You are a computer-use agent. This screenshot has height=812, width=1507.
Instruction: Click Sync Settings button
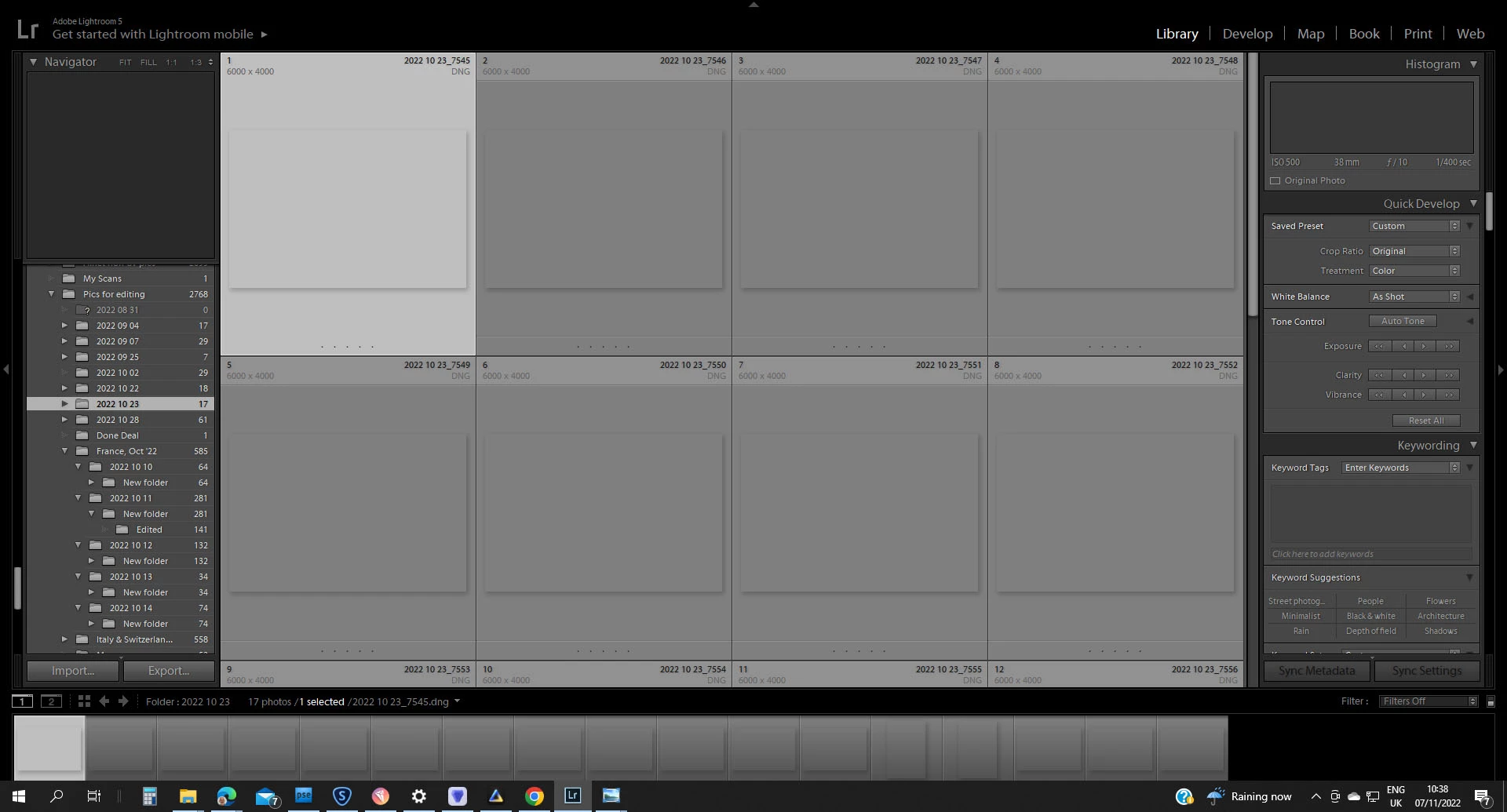click(1426, 671)
